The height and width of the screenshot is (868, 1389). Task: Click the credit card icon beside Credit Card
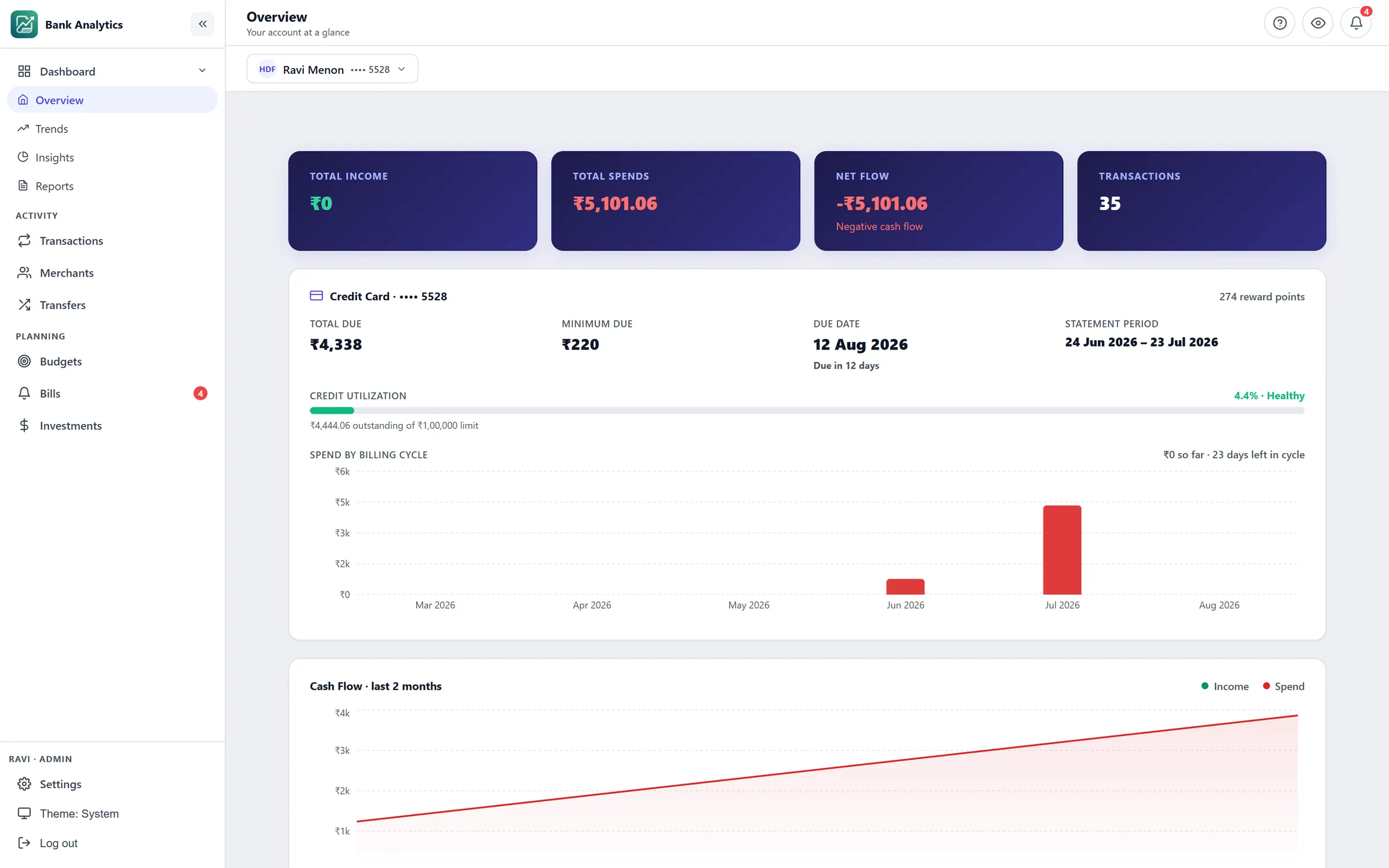pos(317,296)
